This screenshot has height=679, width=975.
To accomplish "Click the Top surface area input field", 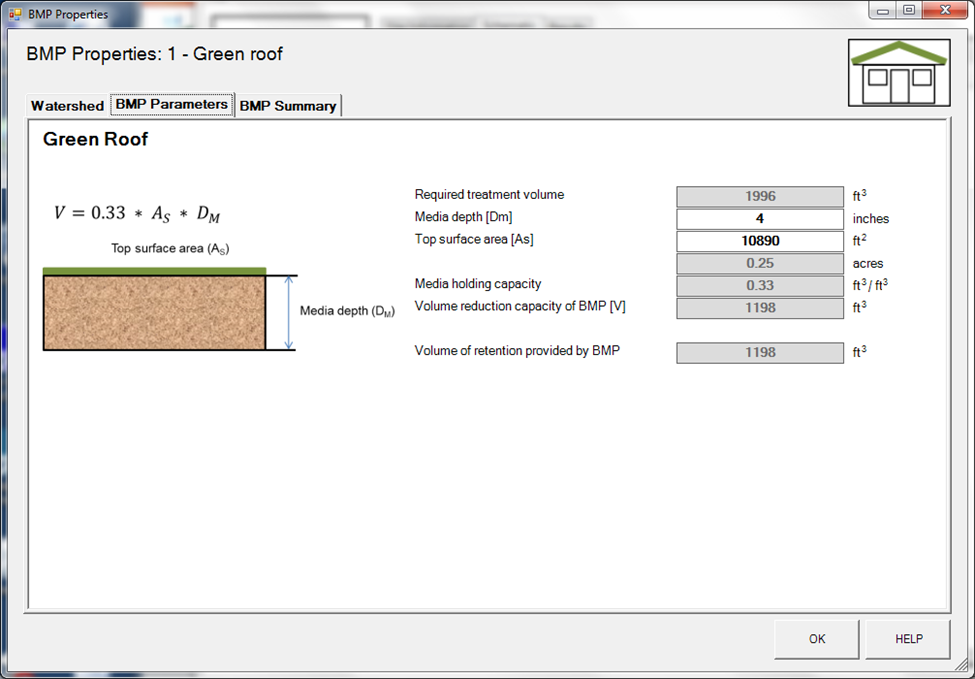I will pyautogui.click(x=760, y=241).
